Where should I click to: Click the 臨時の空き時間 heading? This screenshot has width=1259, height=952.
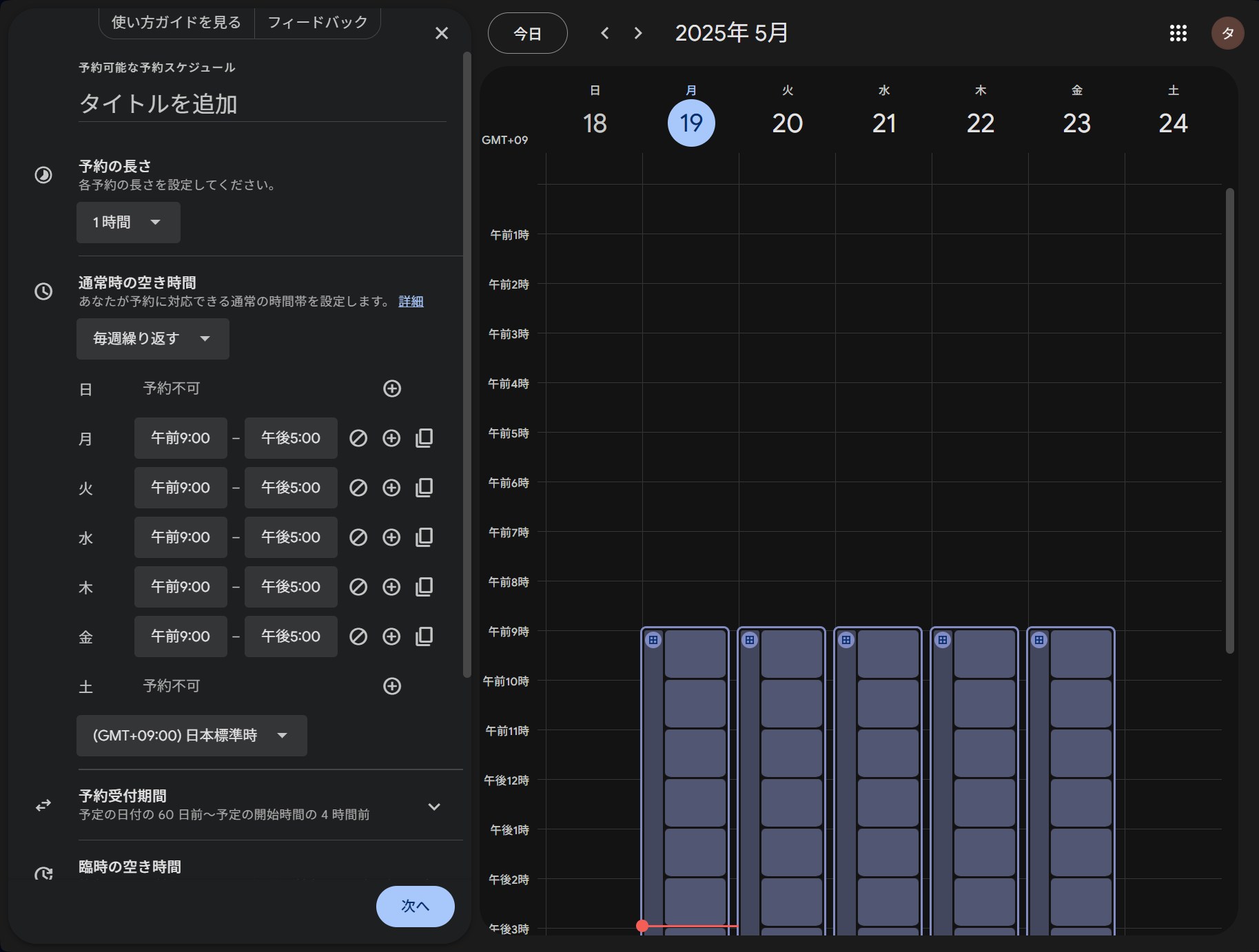tap(130, 867)
